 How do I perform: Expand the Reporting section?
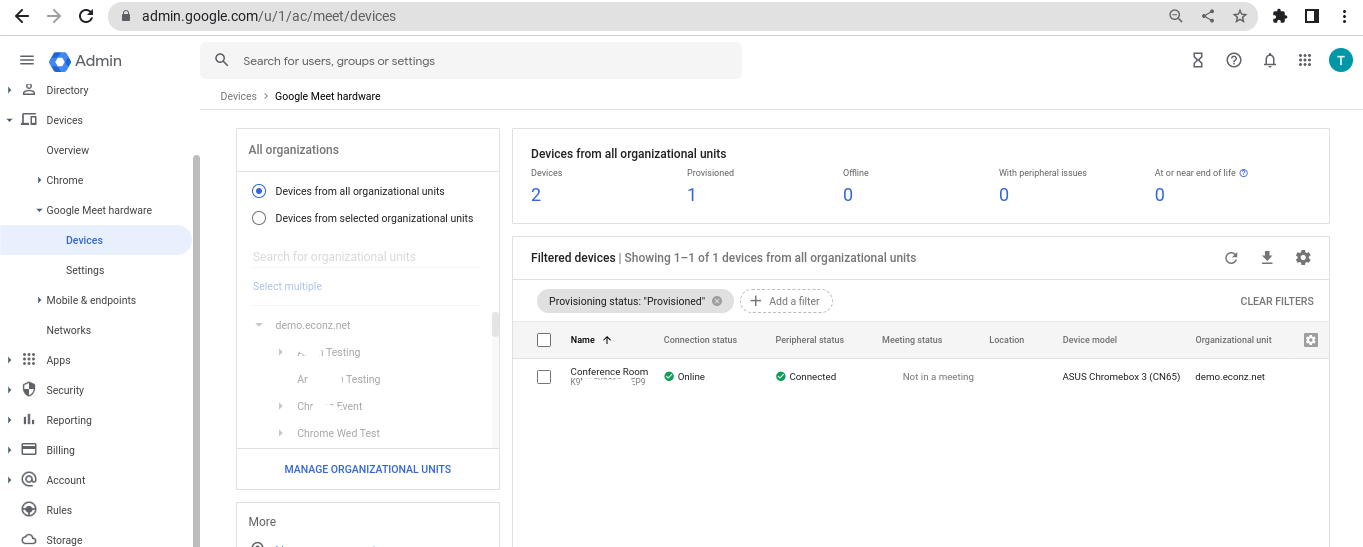click(9, 420)
